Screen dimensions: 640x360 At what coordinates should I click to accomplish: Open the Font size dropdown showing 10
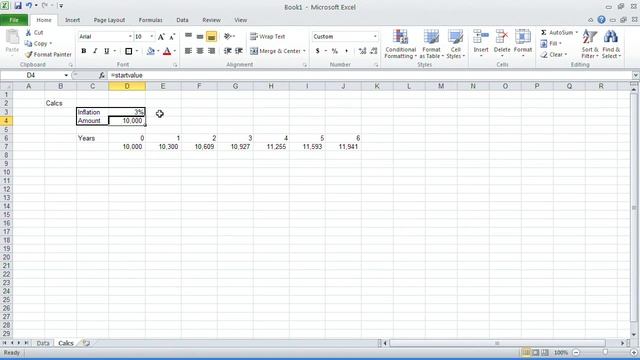tap(151, 37)
